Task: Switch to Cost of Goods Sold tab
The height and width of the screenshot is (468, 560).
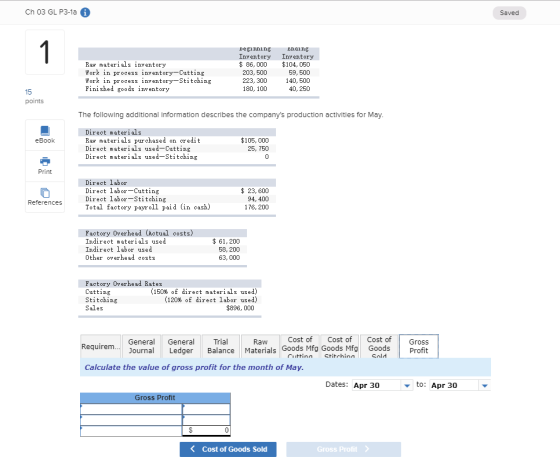Action: (x=379, y=347)
